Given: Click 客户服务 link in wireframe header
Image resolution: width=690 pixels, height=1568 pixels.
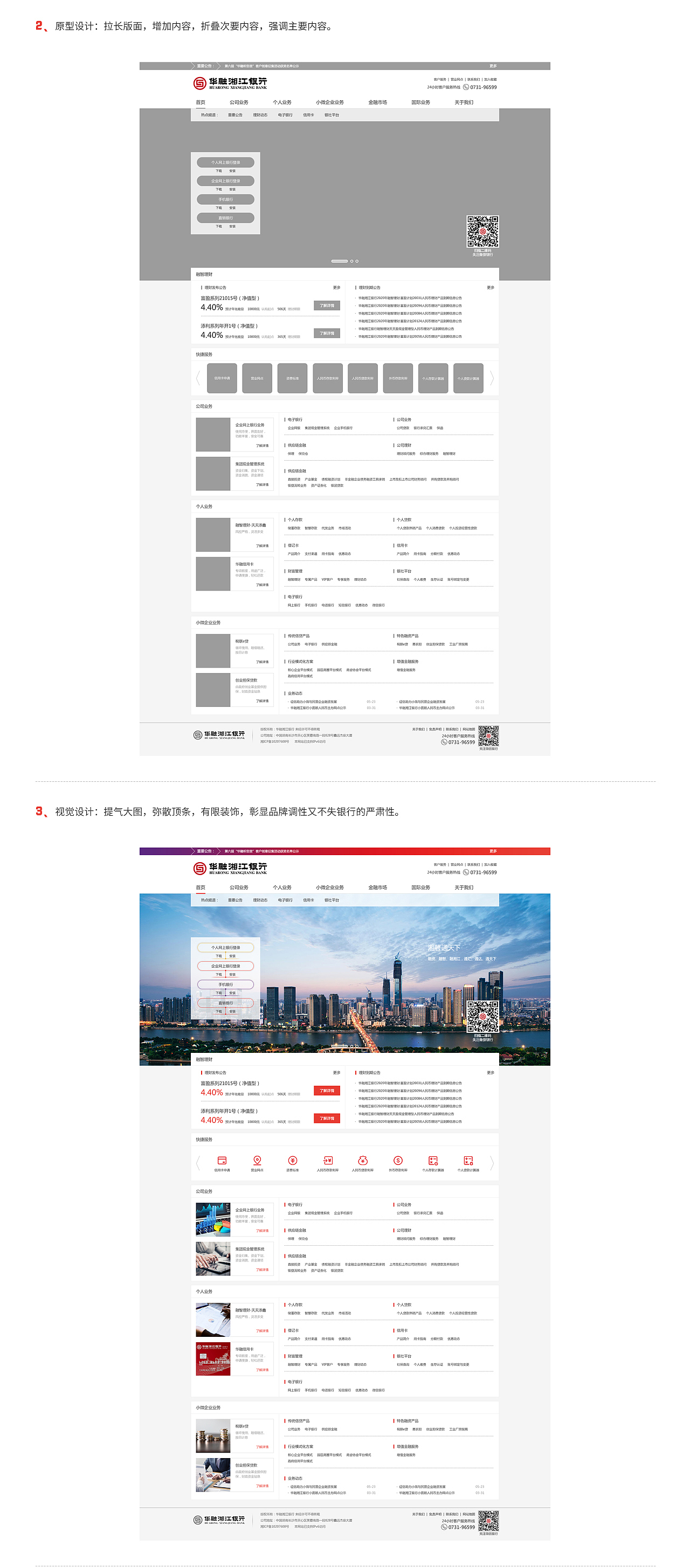Looking at the screenshot, I should click(x=440, y=79).
